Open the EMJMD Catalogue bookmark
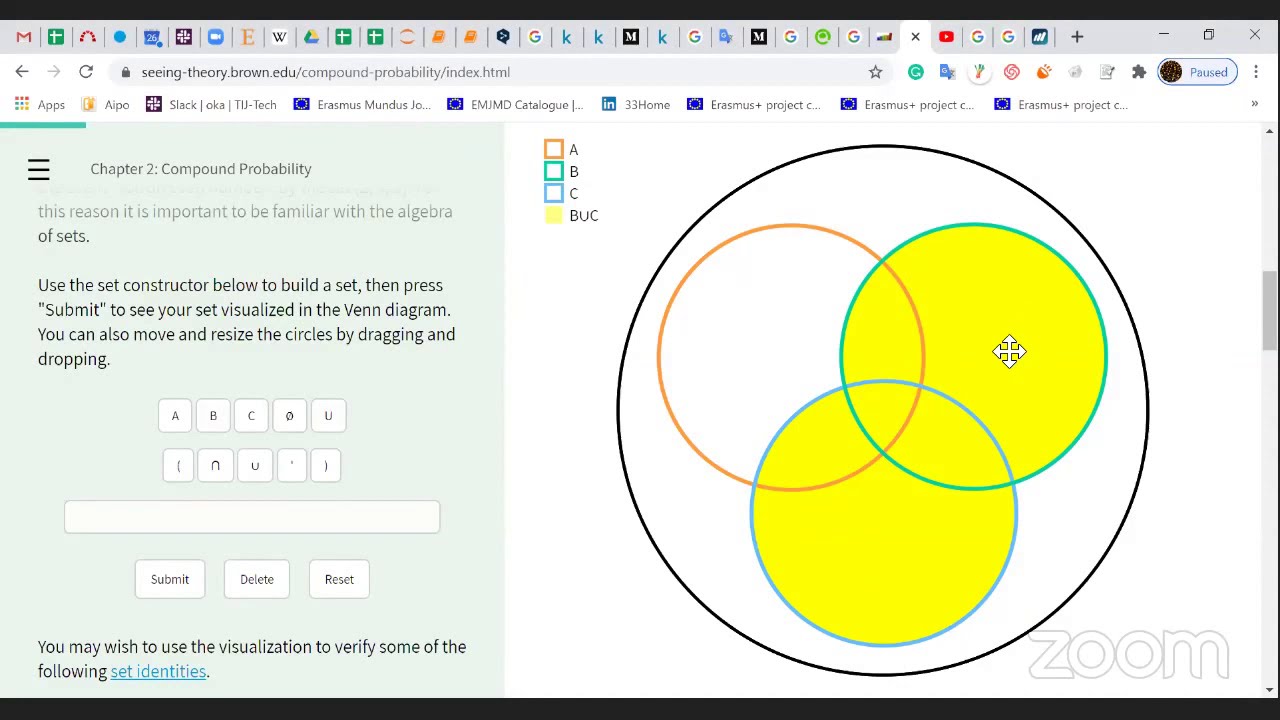Image resolution: width=1280 pixels, height=720 pixels. (515, 105)
